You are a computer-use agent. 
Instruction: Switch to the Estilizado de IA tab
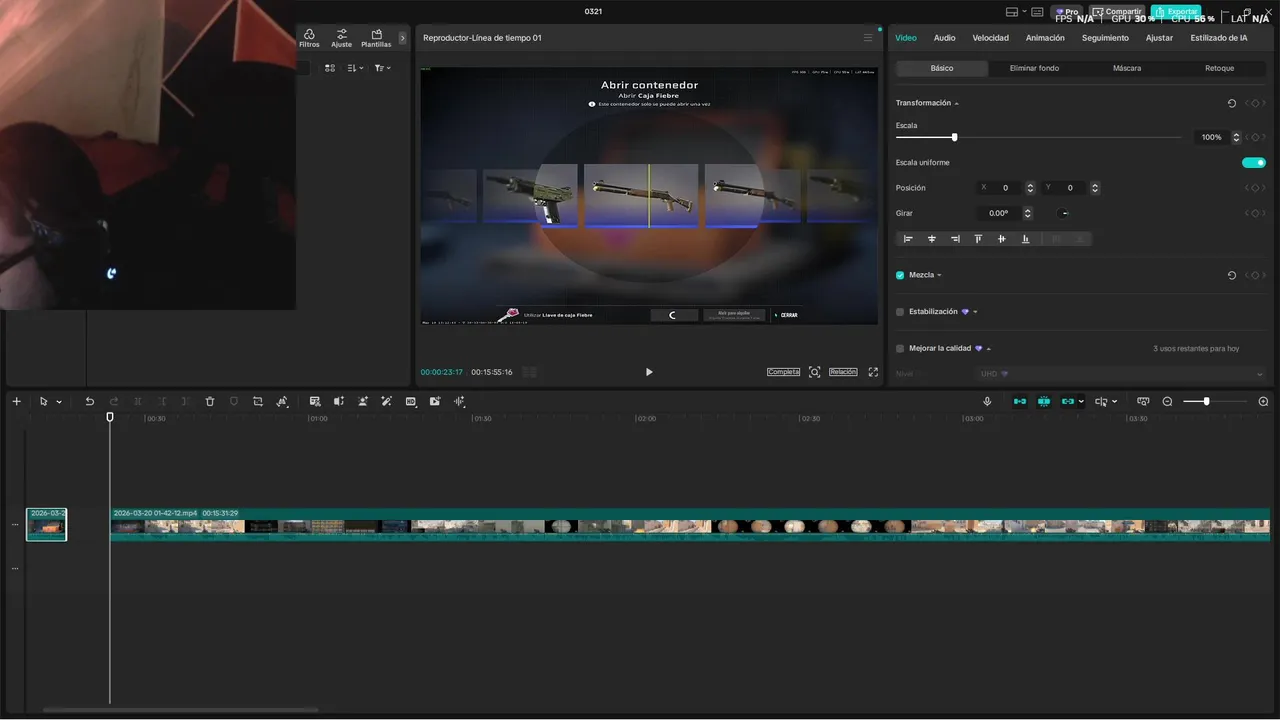click(x=1218, y=38)
